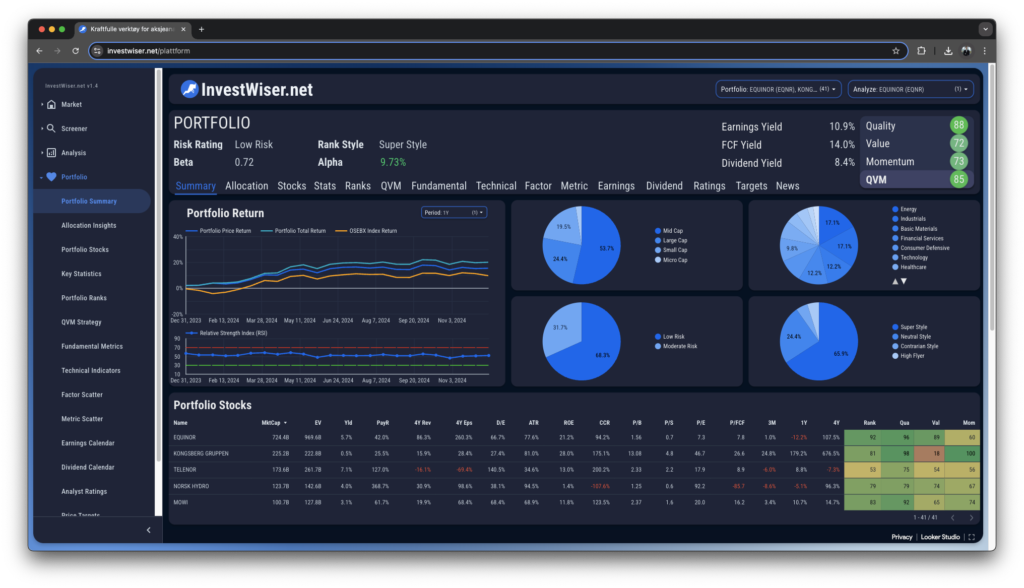Screen dimensions: 1024x588
Task: Show next sector legend page arrow
Action: point(904,282)
